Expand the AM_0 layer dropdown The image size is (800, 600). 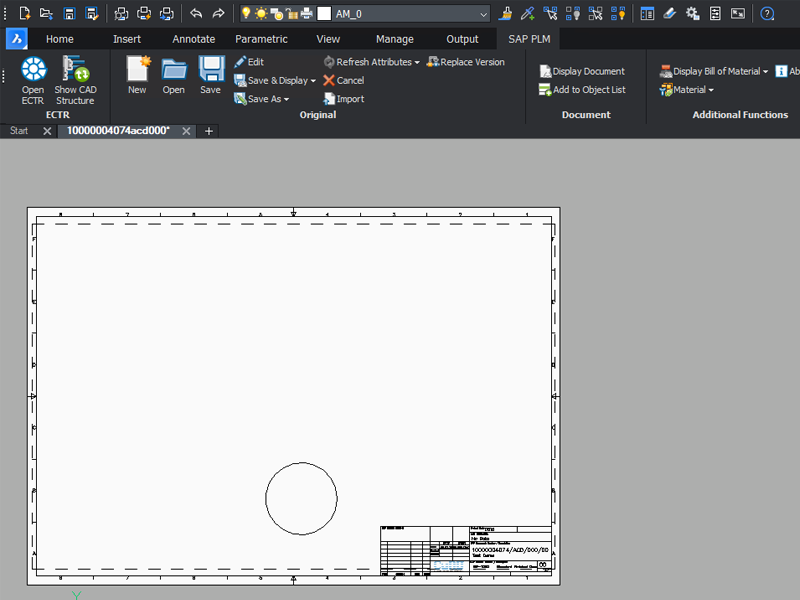(x=484, y=14)
